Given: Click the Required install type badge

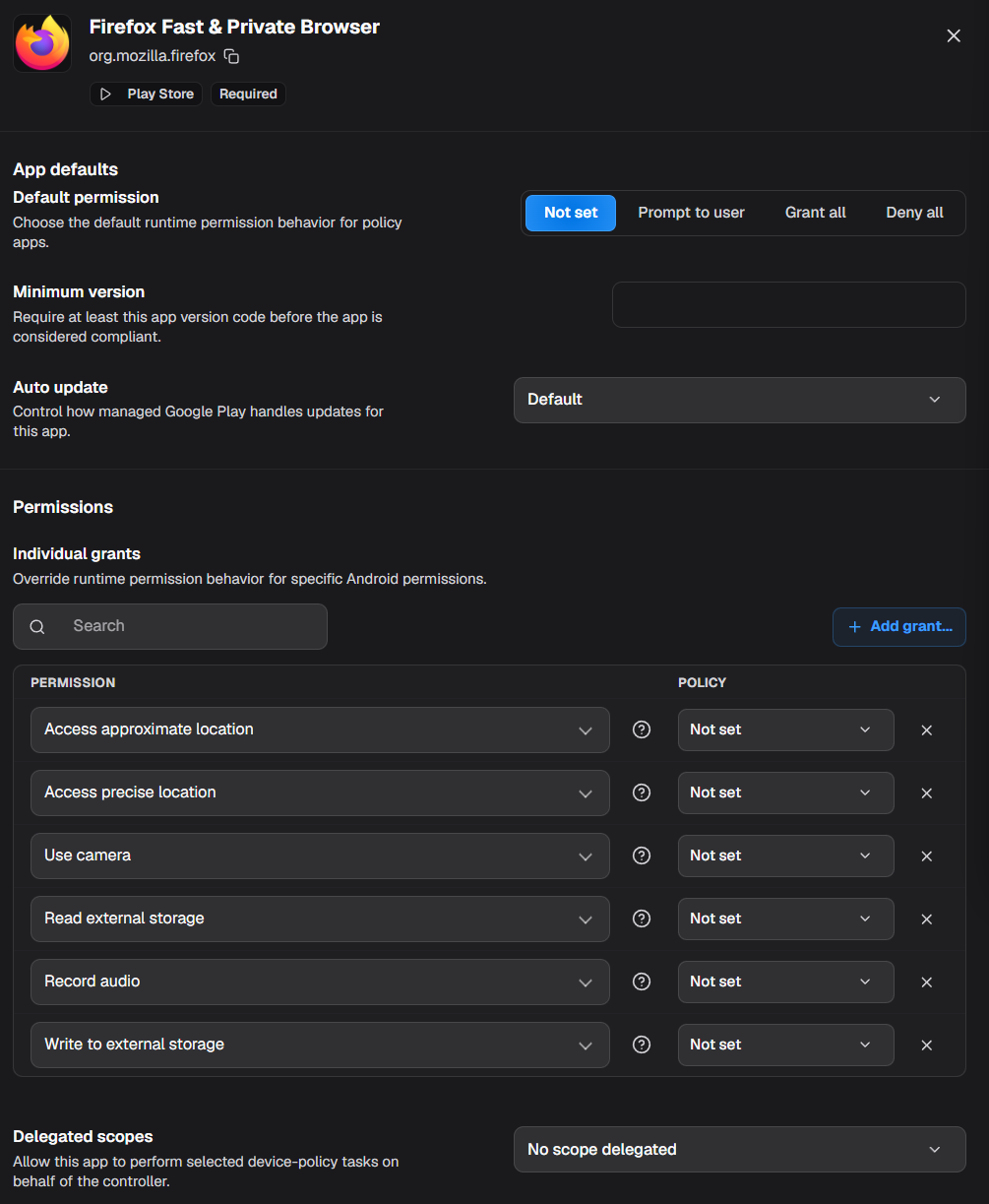Looking at the screenshot, I should point(248,94).
